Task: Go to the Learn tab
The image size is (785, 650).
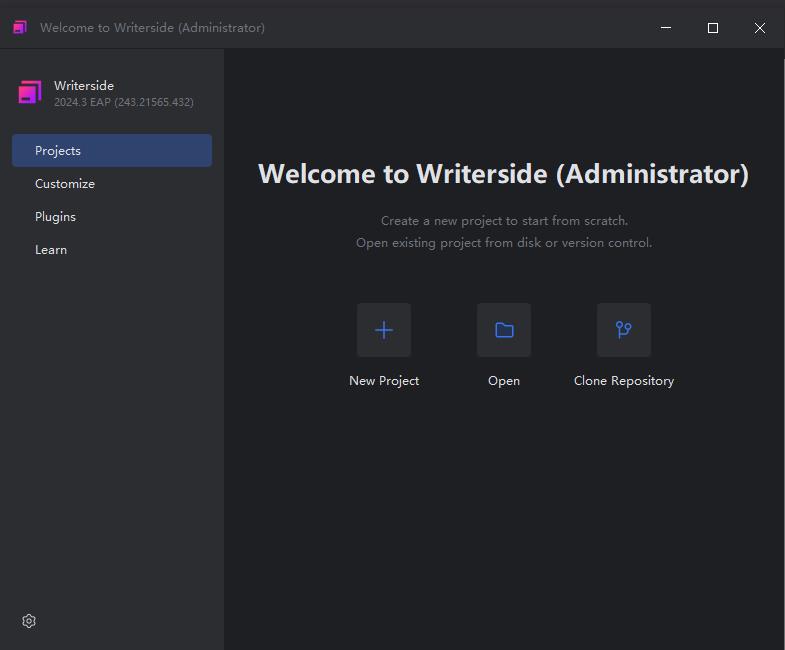Action: click(51, 250)
